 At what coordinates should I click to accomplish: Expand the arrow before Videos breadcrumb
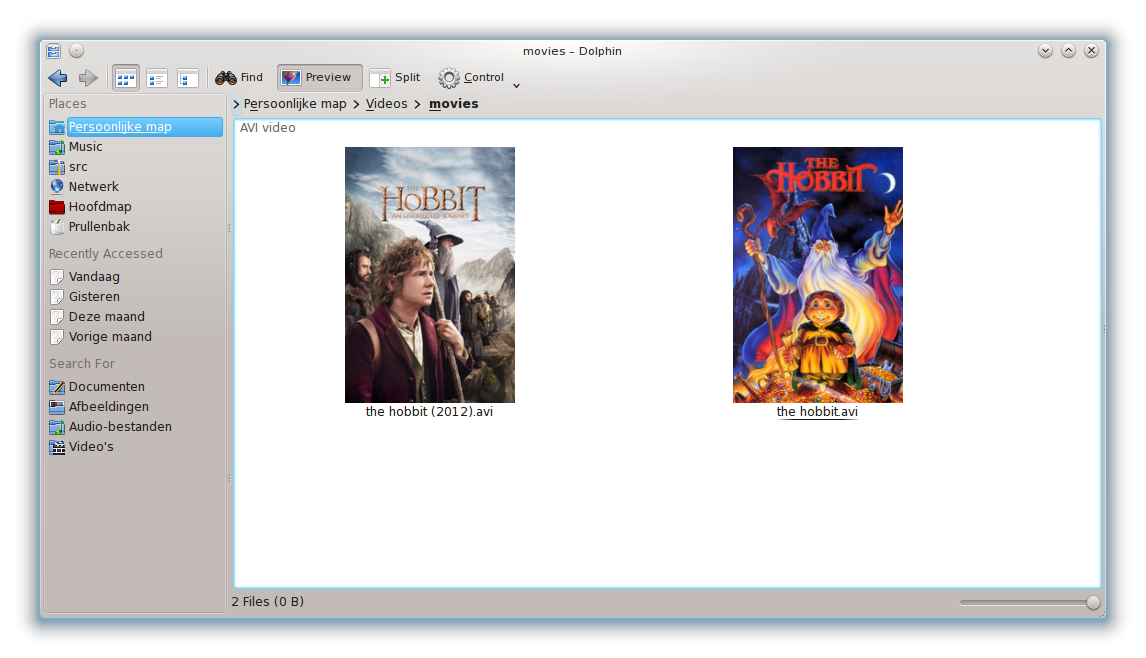click(x=357, y=105)
